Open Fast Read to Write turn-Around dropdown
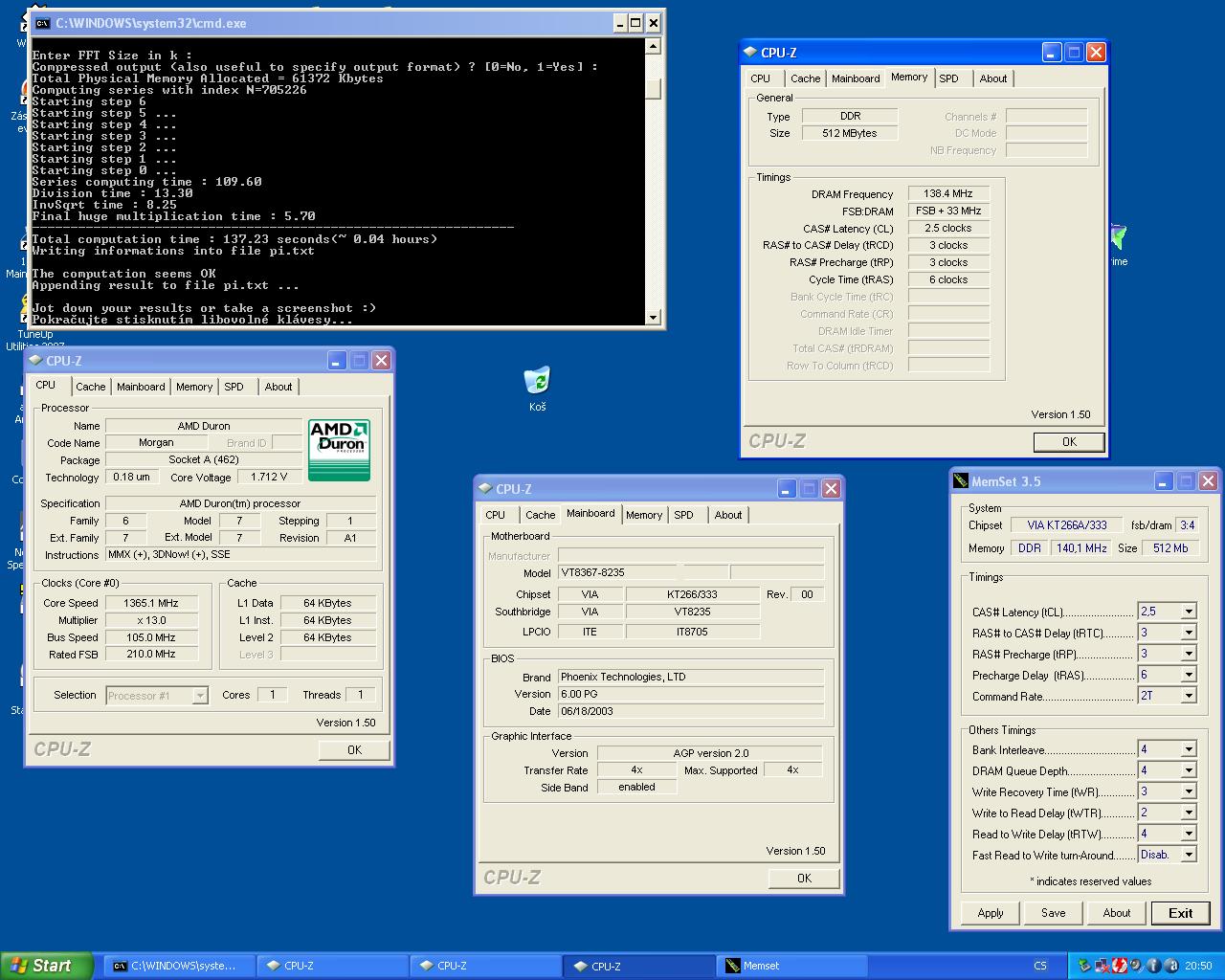The image size is (1225, 980). pos(1189,855)
